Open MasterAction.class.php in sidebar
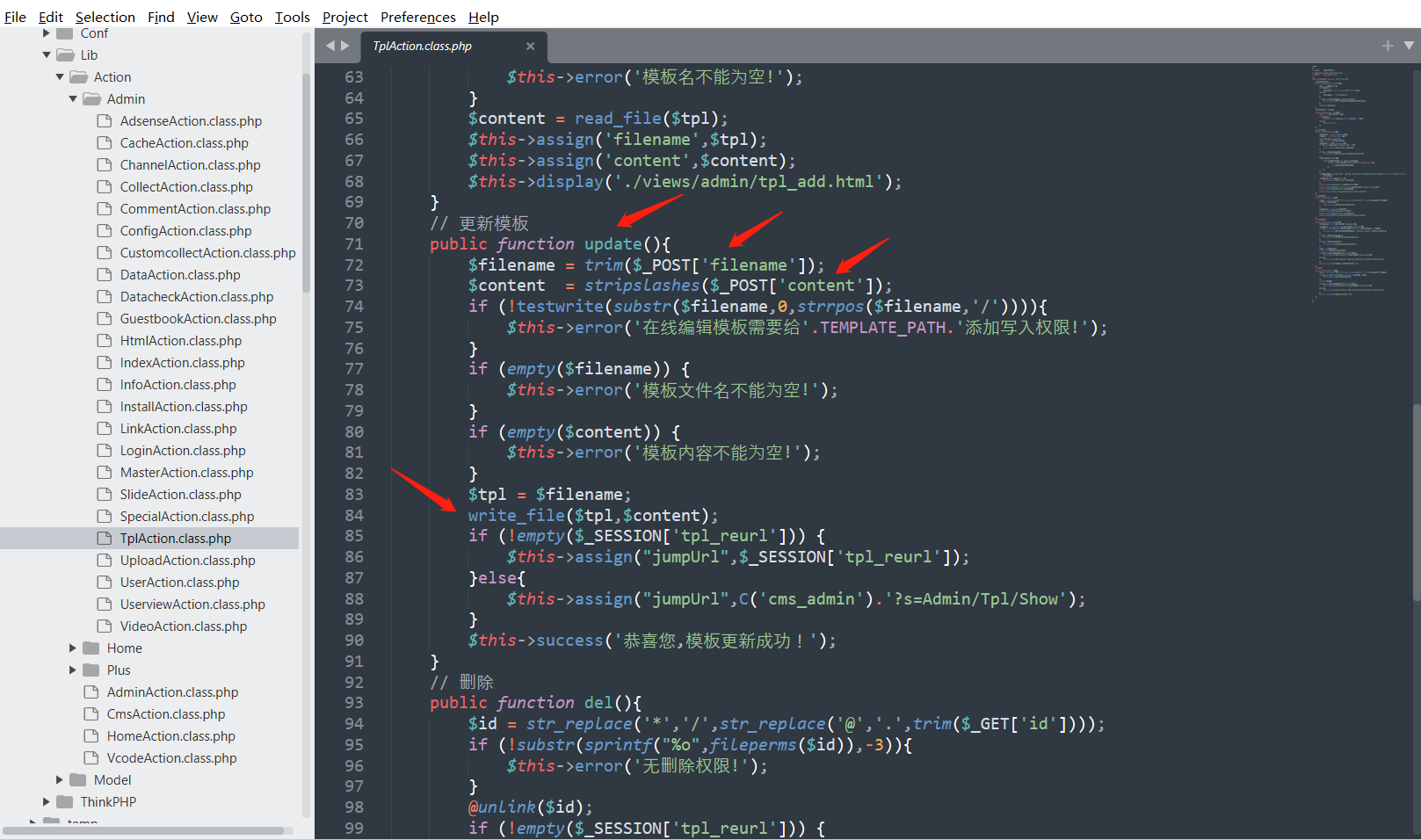The height and width of the screenshot is (840, 1421). (186, 473)
